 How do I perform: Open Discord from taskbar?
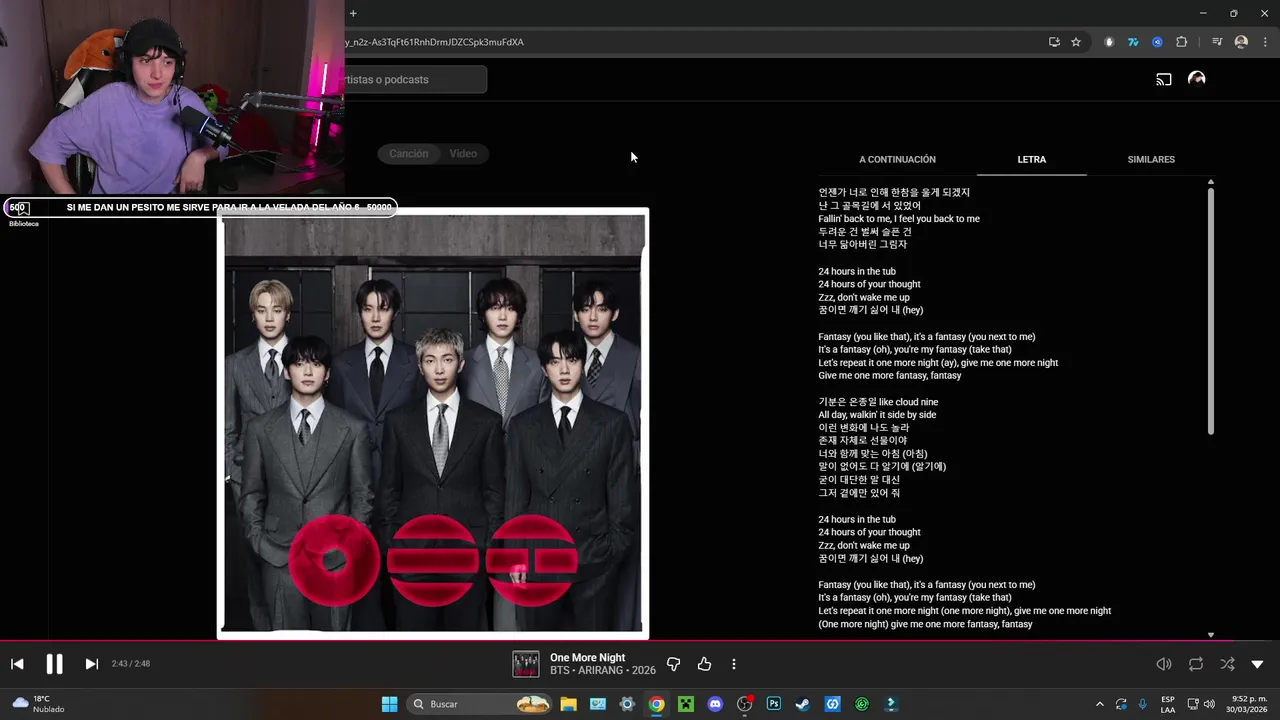tap(715, 704)
